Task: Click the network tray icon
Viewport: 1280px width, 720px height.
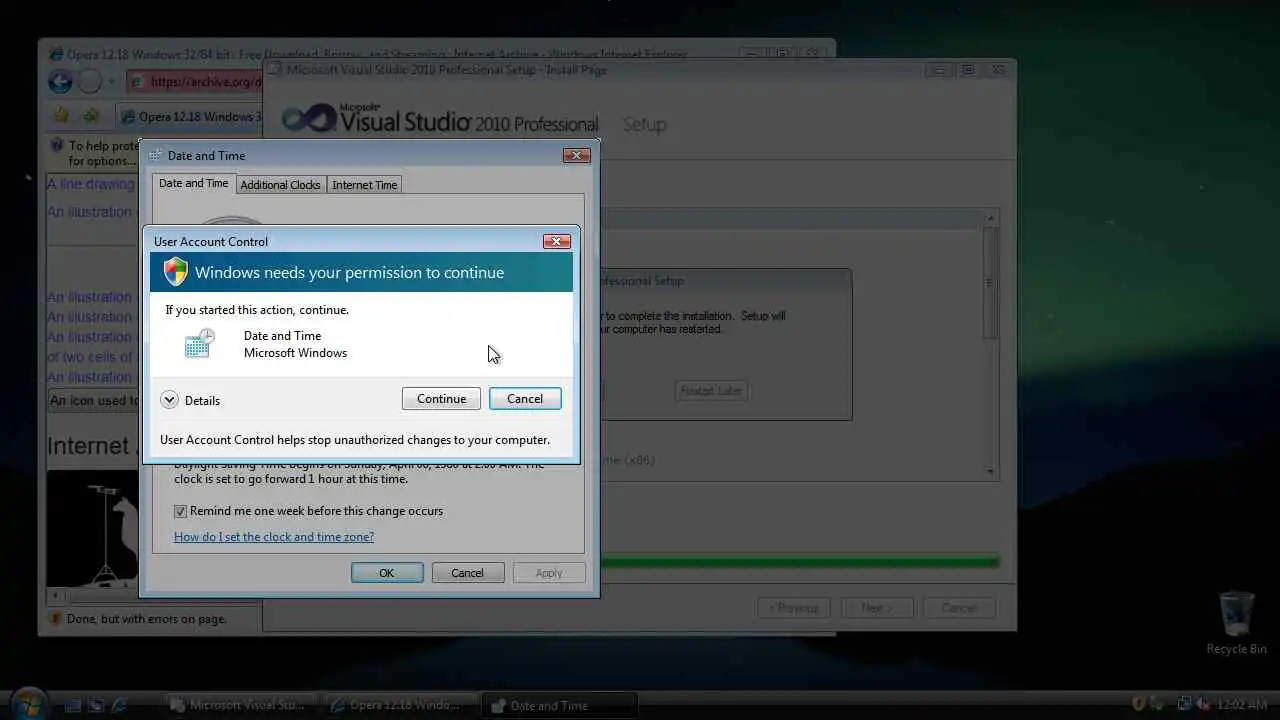Action: [x=1184, y=704]
